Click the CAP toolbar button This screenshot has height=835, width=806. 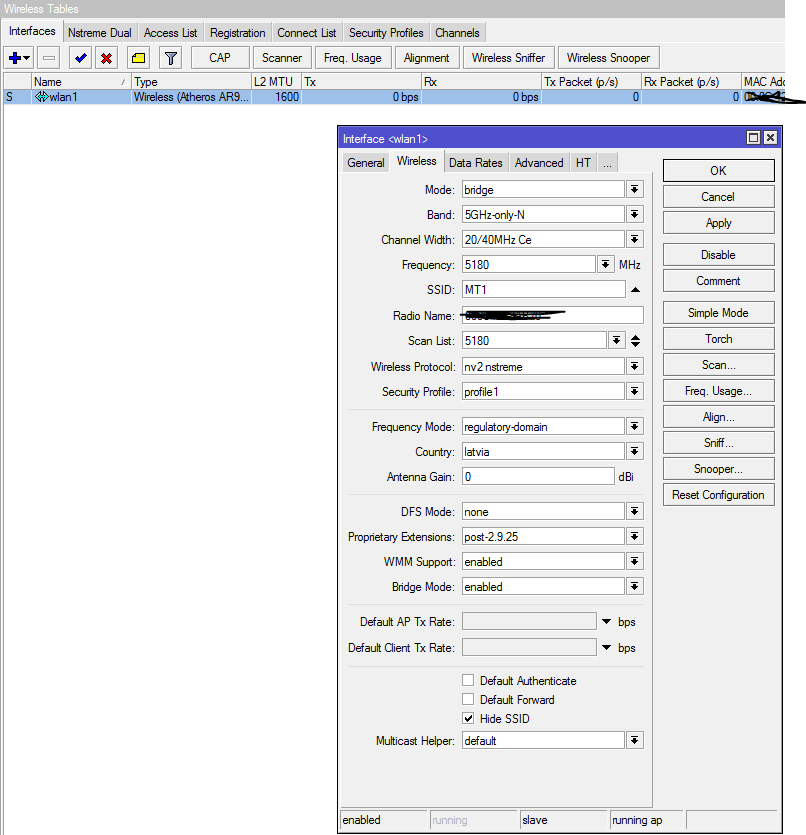pos(220,58)
